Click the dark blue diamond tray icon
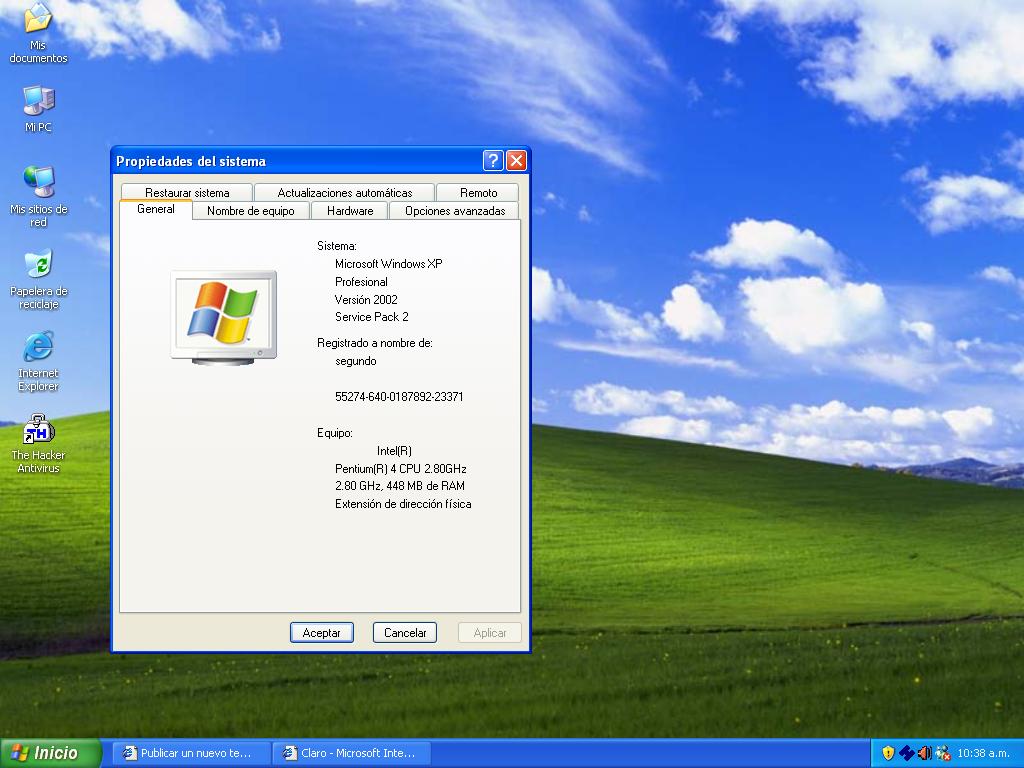Viewport: 1024px width, 768px height. (906, 753)
